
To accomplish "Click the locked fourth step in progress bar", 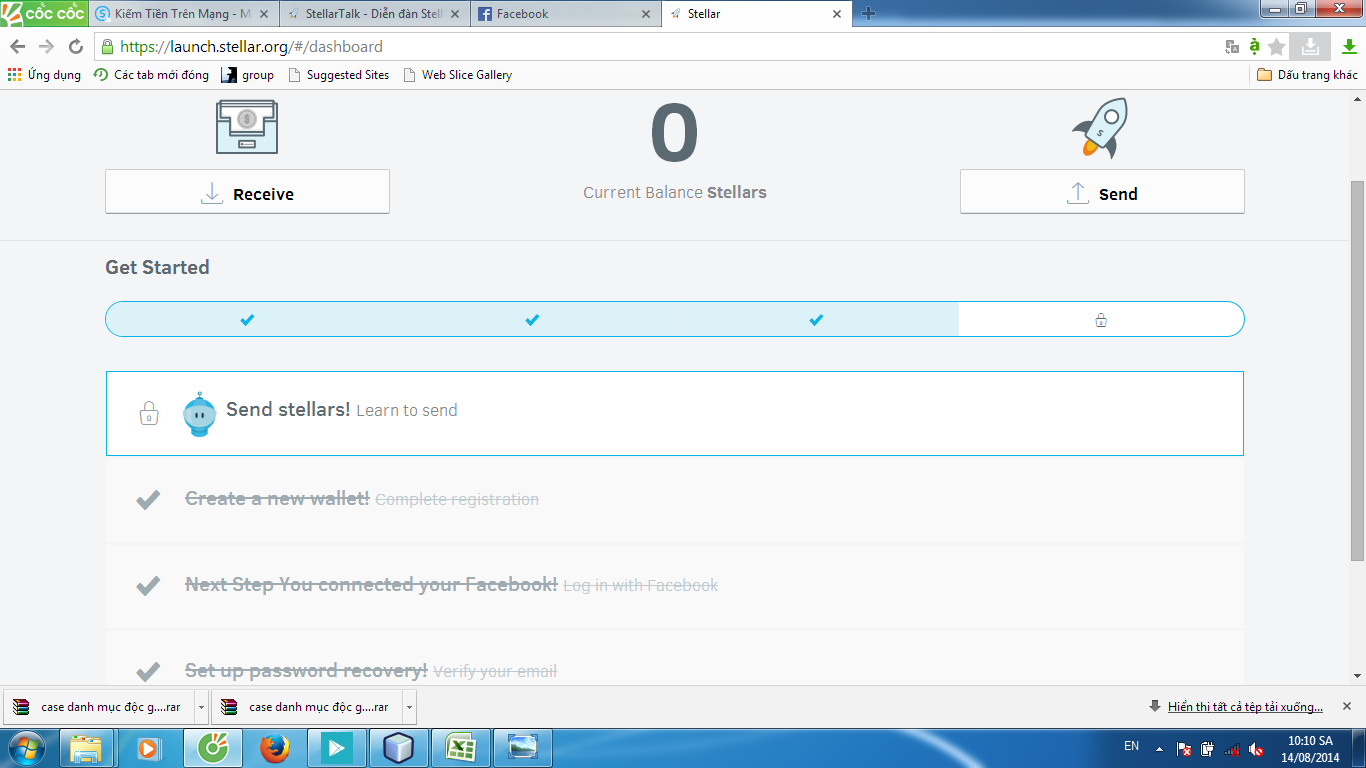I will [x=1100, y=320].
